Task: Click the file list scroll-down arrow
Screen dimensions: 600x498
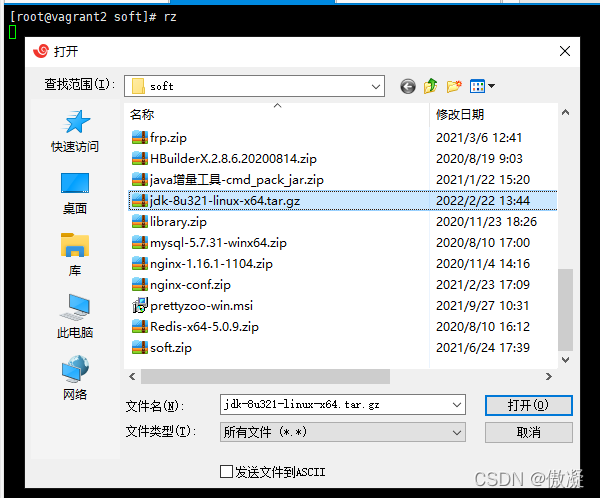Action: coord(565,360)
